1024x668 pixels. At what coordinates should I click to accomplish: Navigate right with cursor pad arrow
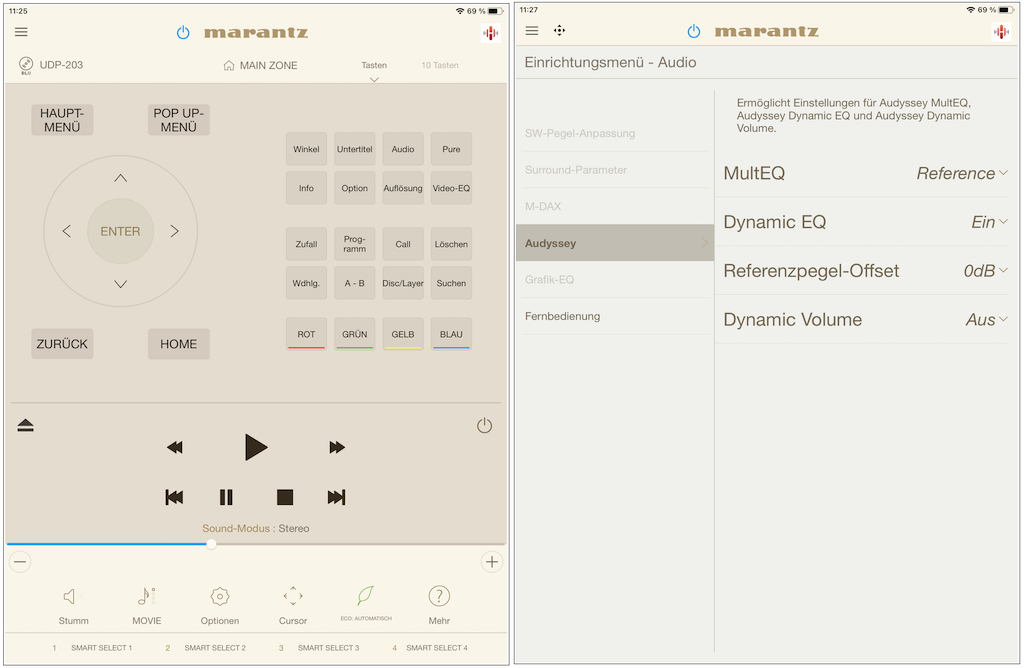[x=174, y=231]
